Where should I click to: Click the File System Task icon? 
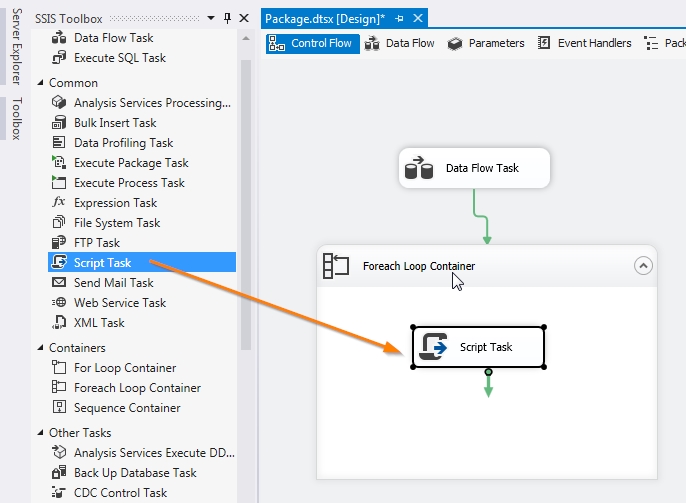coord(59,222)
